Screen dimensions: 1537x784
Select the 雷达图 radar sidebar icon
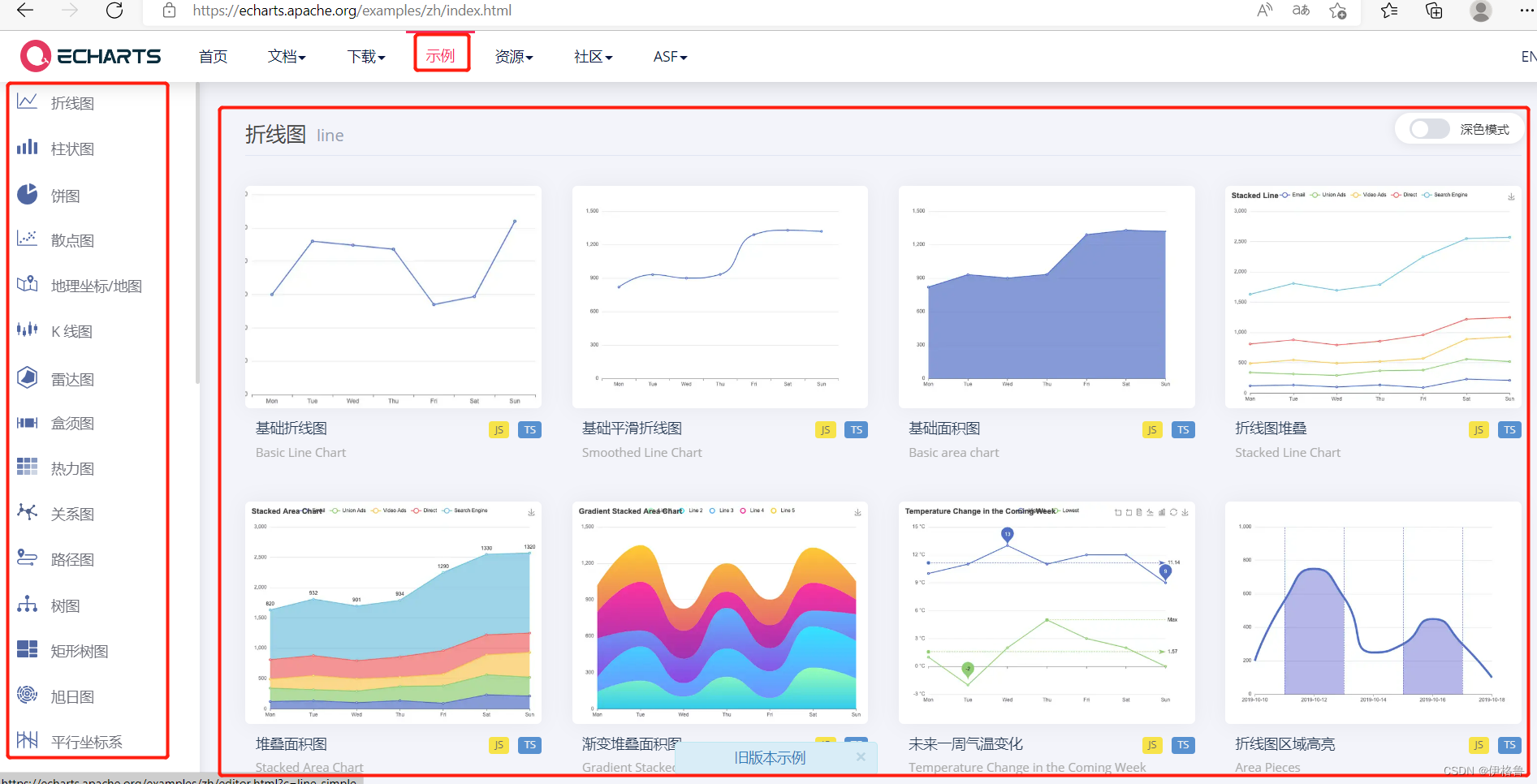click(28, 378)
